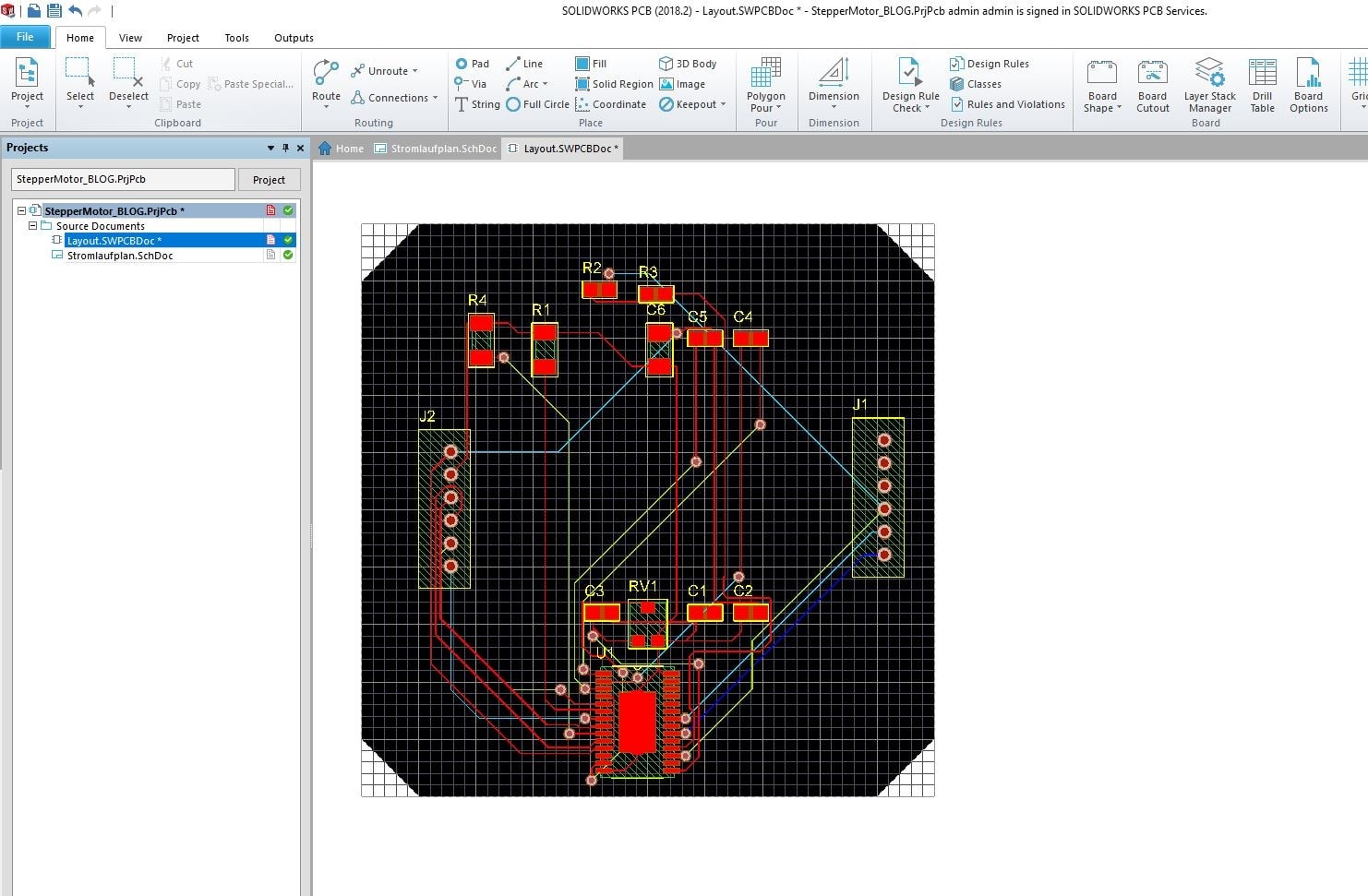Viewport: 1368px width, 896px height.
Task: Expand the Keepout dropdown options
Action: click(723, 104)
